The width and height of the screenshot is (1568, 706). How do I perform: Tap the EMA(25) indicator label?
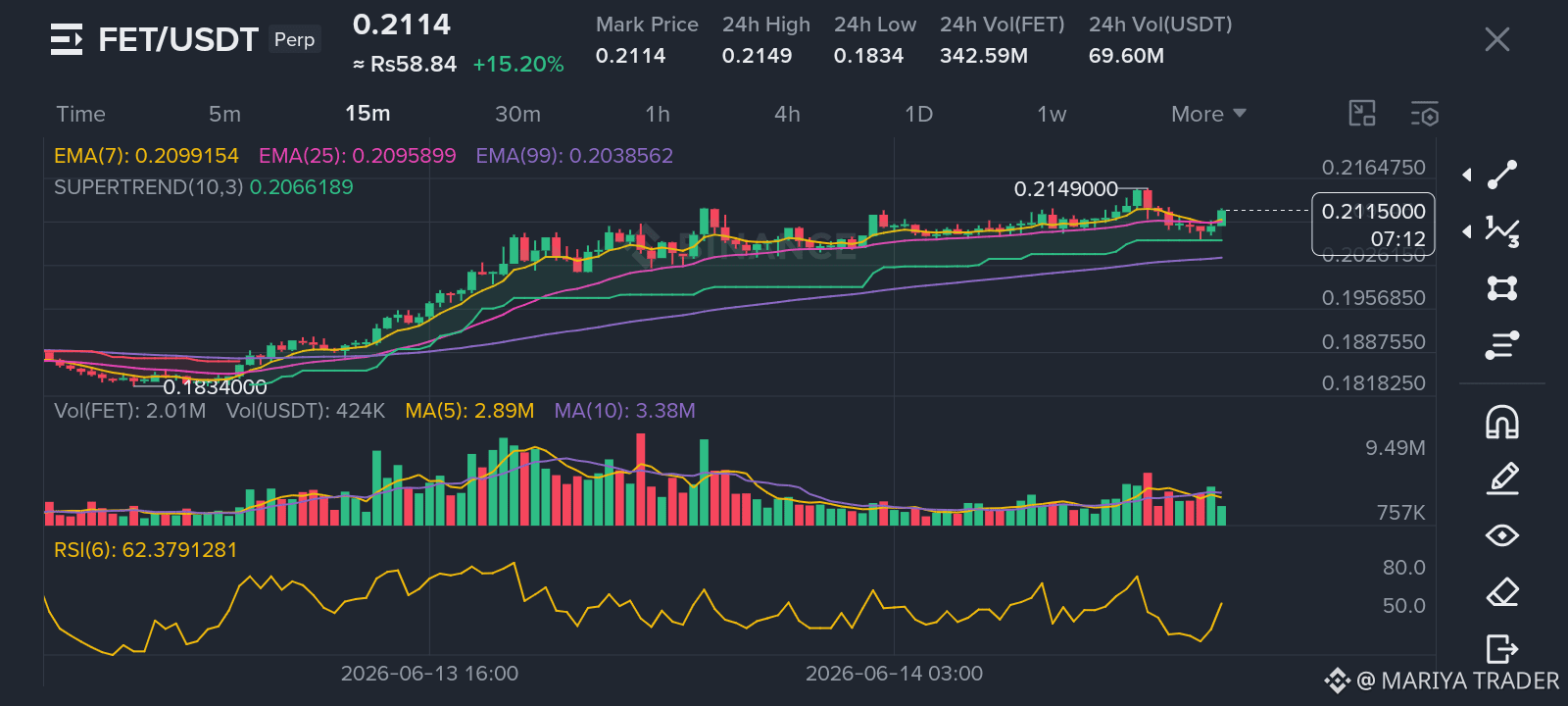(x=358, y=156)
